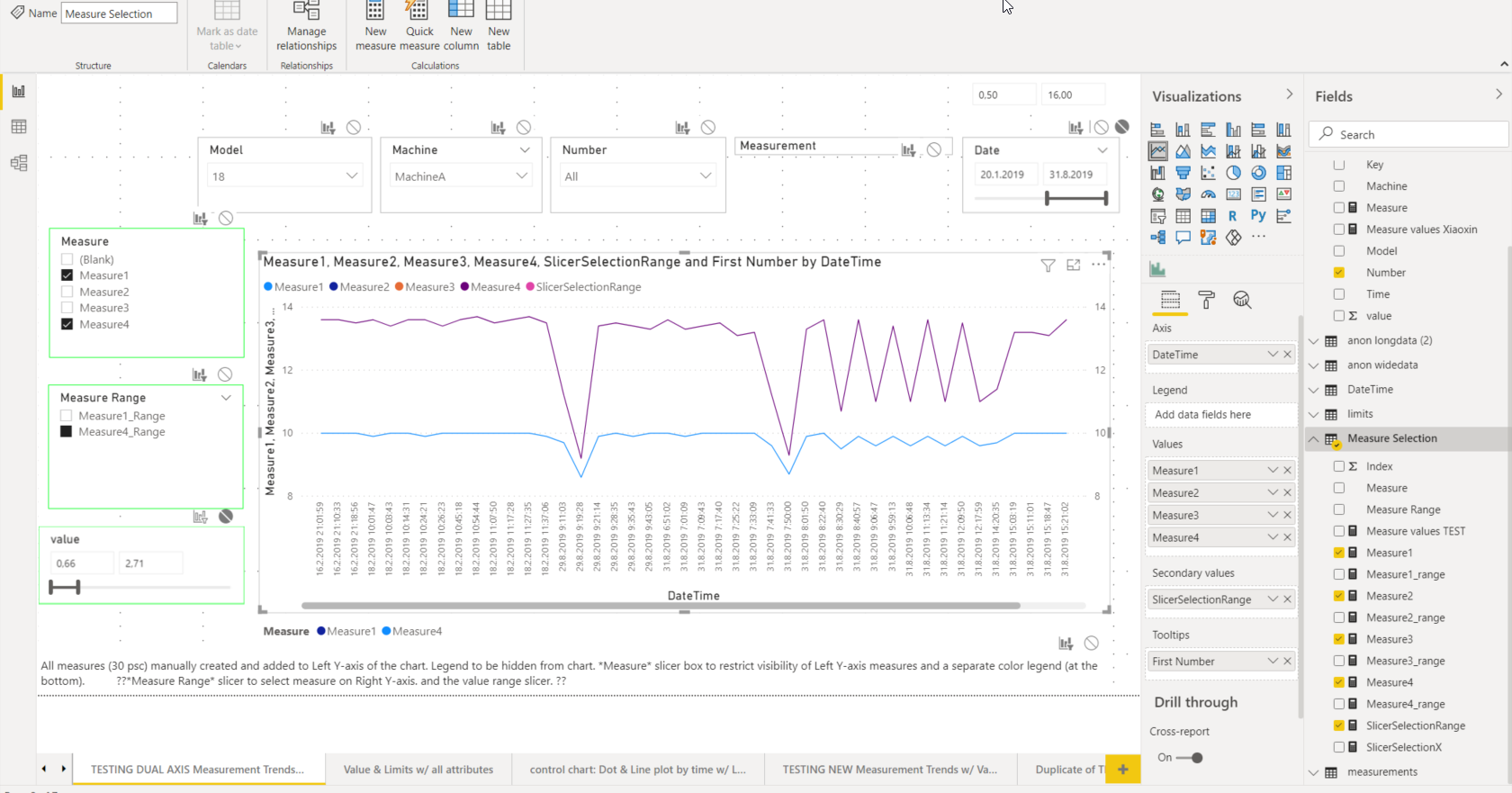The height and width of the screenshot is (793, 1512).
Task: Expand the anon widedata table
Action: (x=1314, y=365)
